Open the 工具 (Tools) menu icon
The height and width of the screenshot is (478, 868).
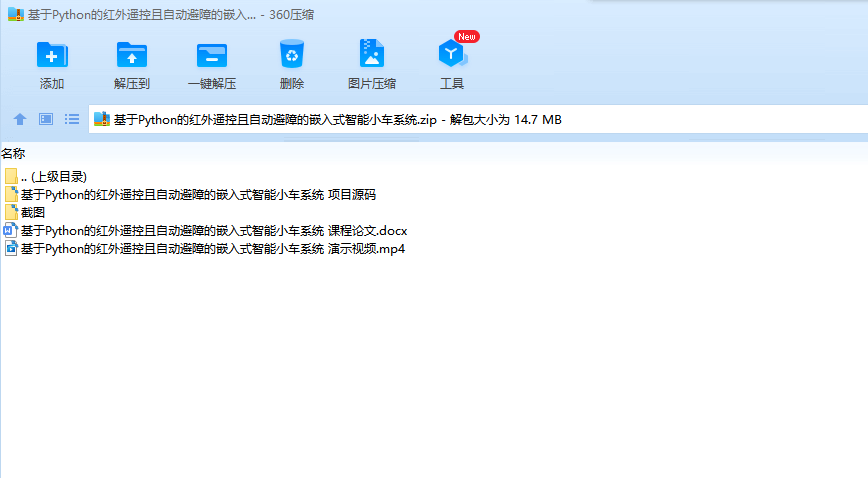click(452, 53)
